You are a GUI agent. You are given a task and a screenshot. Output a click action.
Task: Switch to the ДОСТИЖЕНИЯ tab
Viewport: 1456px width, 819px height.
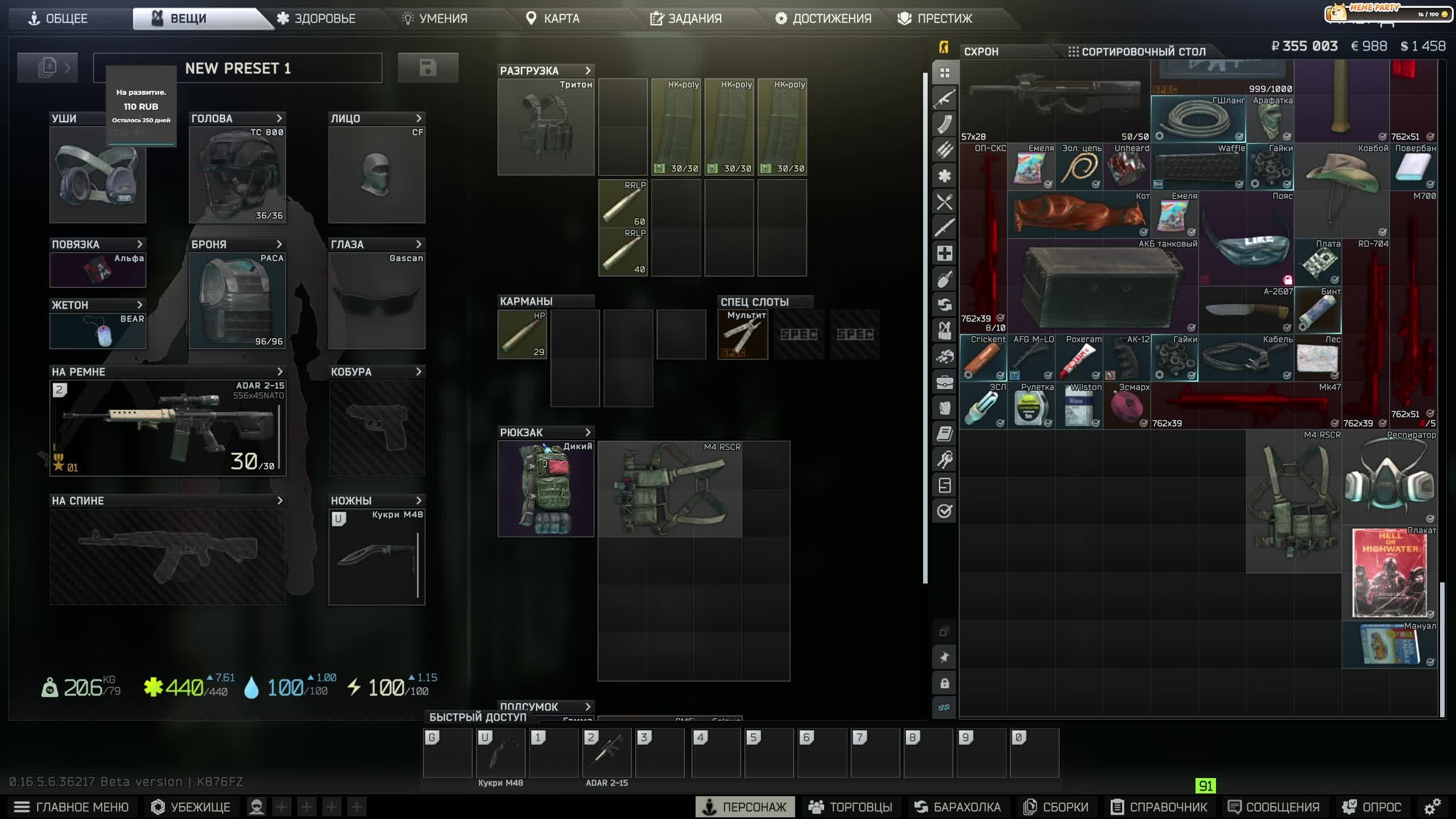(x=823, y=18)
